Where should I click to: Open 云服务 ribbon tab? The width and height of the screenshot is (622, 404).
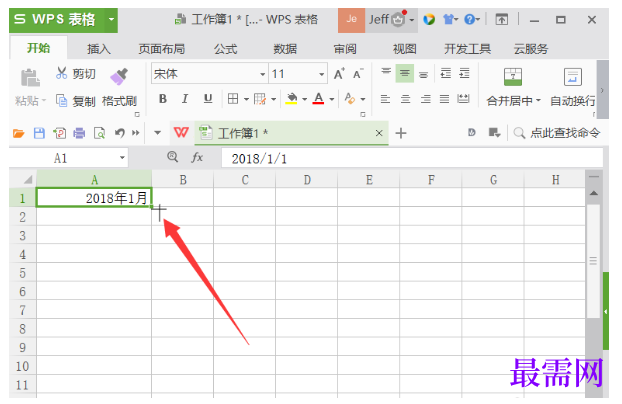(x=531, y=49)
